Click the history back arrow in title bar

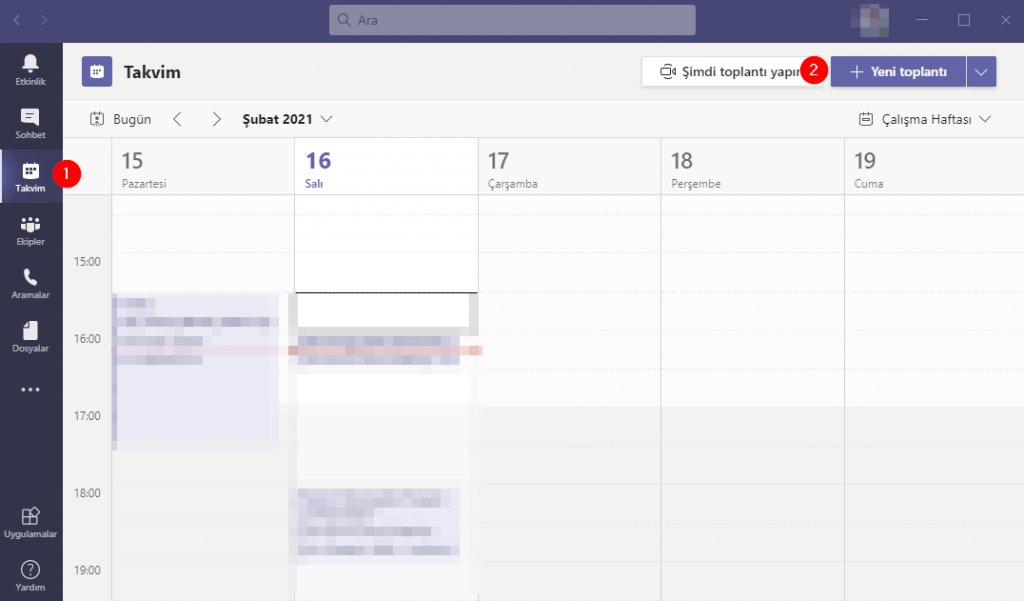point(17,20)
